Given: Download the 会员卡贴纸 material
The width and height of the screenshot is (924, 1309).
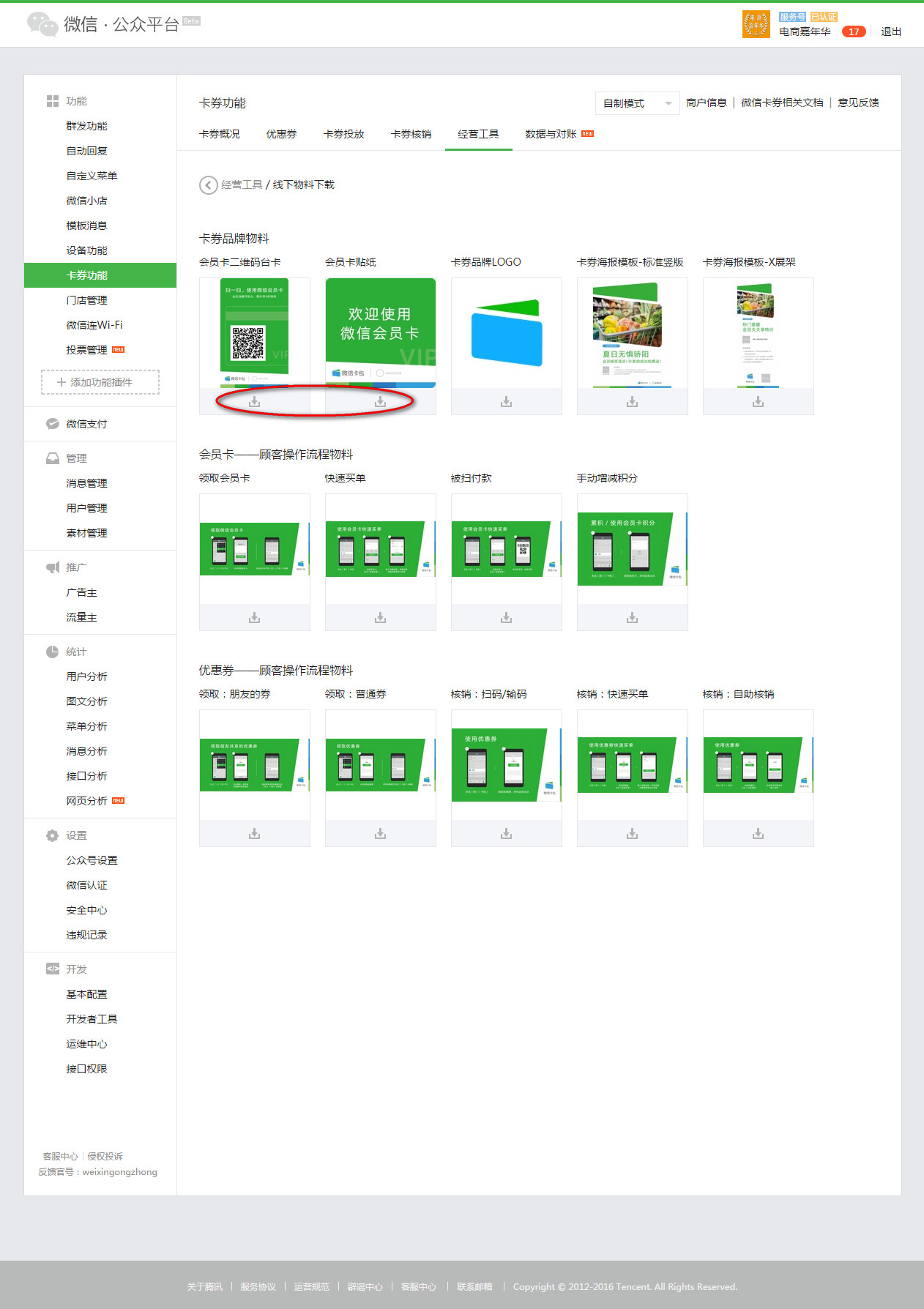Looking at the screenshot, I should (380, 402).
